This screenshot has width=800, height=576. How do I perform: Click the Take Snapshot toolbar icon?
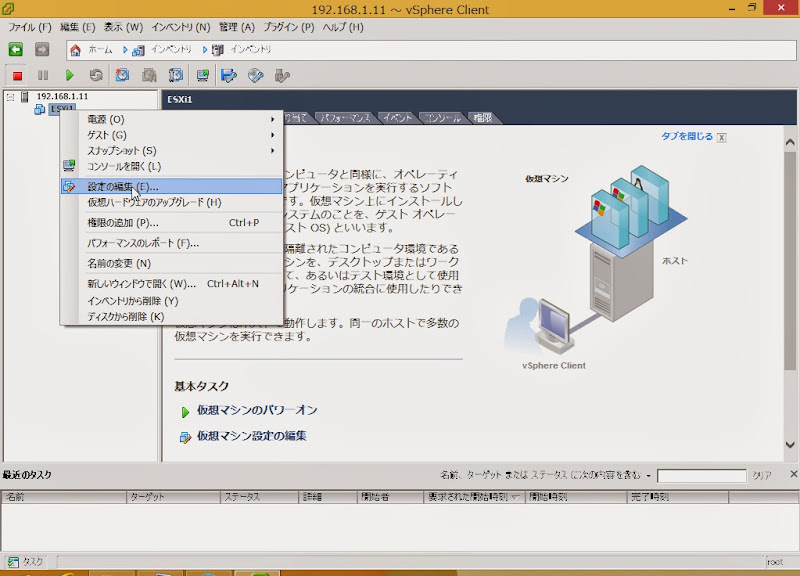pyautogui.click(x=122, y=76)
